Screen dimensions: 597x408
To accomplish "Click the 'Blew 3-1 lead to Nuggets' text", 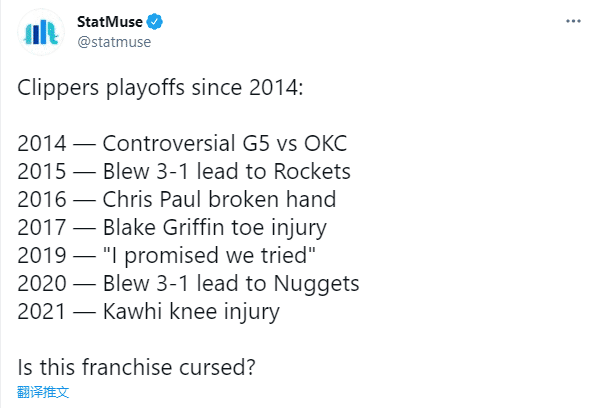I will pos(231,284).
